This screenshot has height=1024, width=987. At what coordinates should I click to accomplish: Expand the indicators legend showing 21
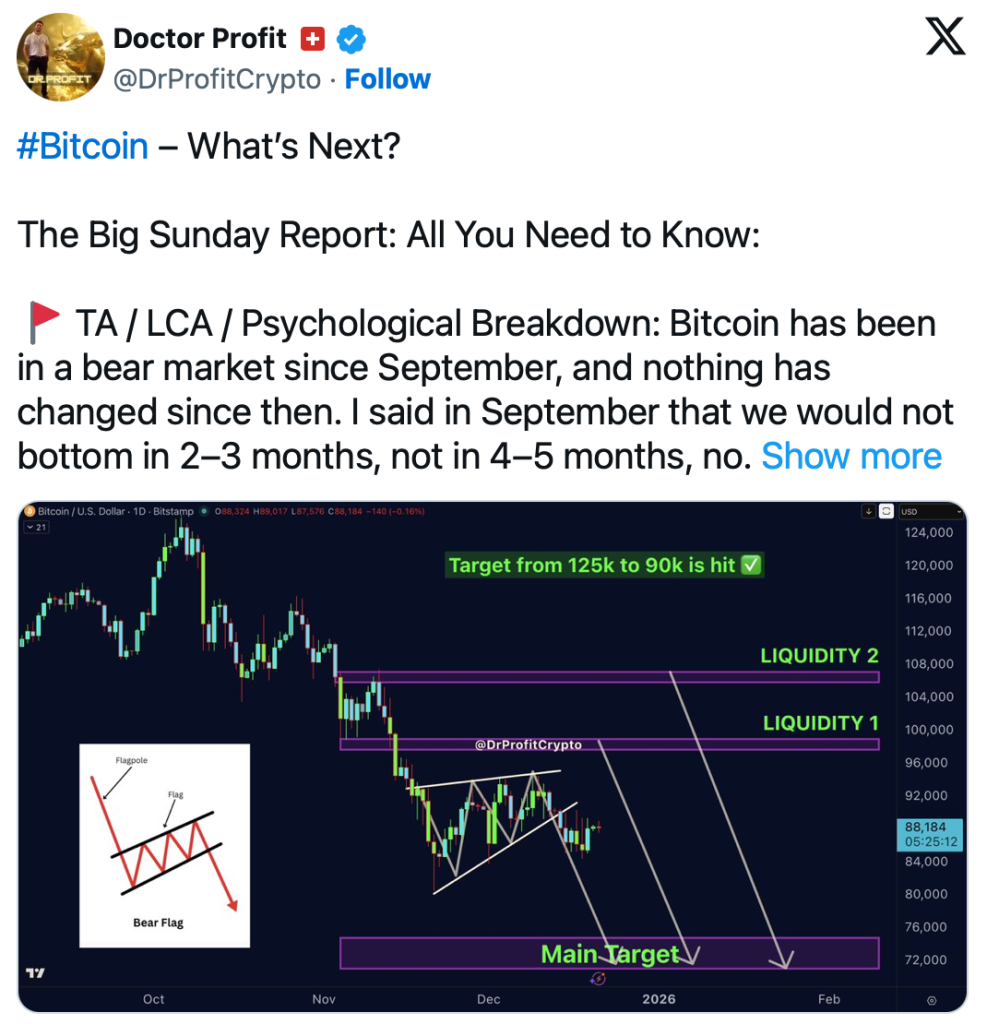35,526
